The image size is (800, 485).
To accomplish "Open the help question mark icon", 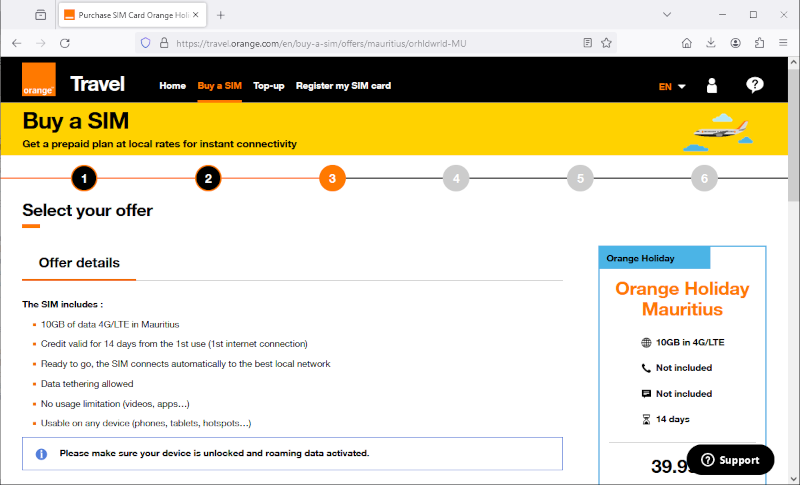I will [x=755, y=85].
